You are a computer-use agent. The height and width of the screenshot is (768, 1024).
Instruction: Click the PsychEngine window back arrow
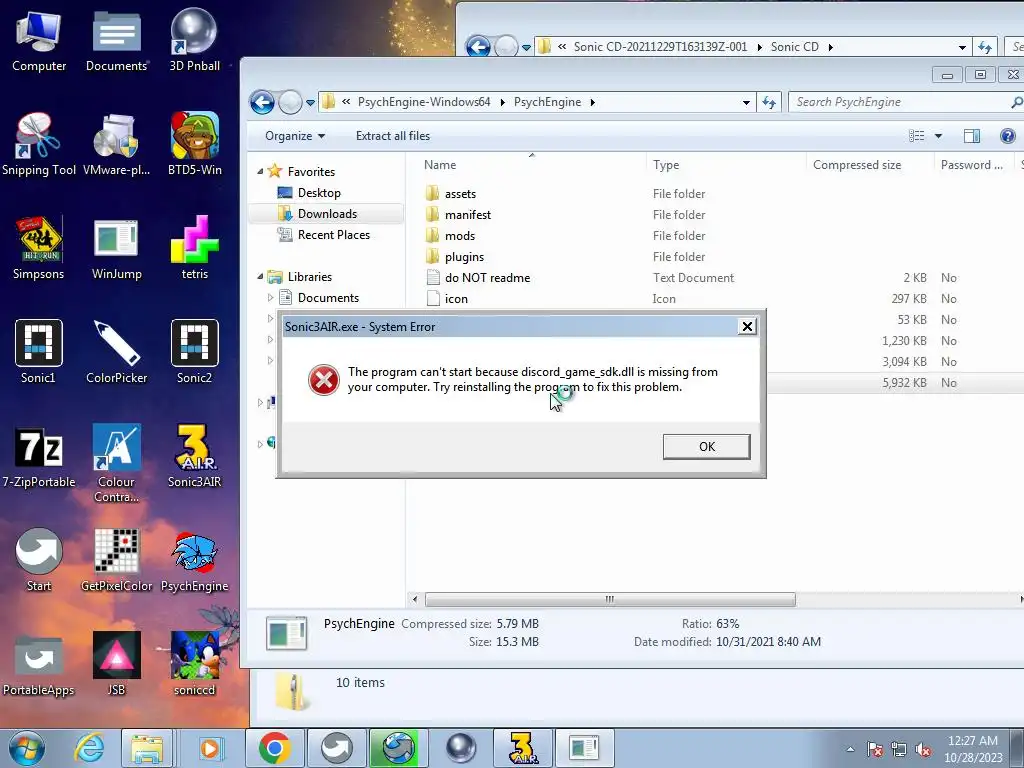(x=263, y=103)
